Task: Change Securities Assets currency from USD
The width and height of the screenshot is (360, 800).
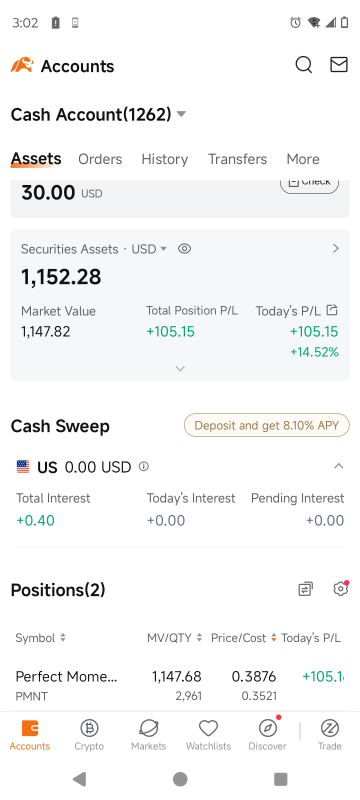Action: (x=149, y=249)
